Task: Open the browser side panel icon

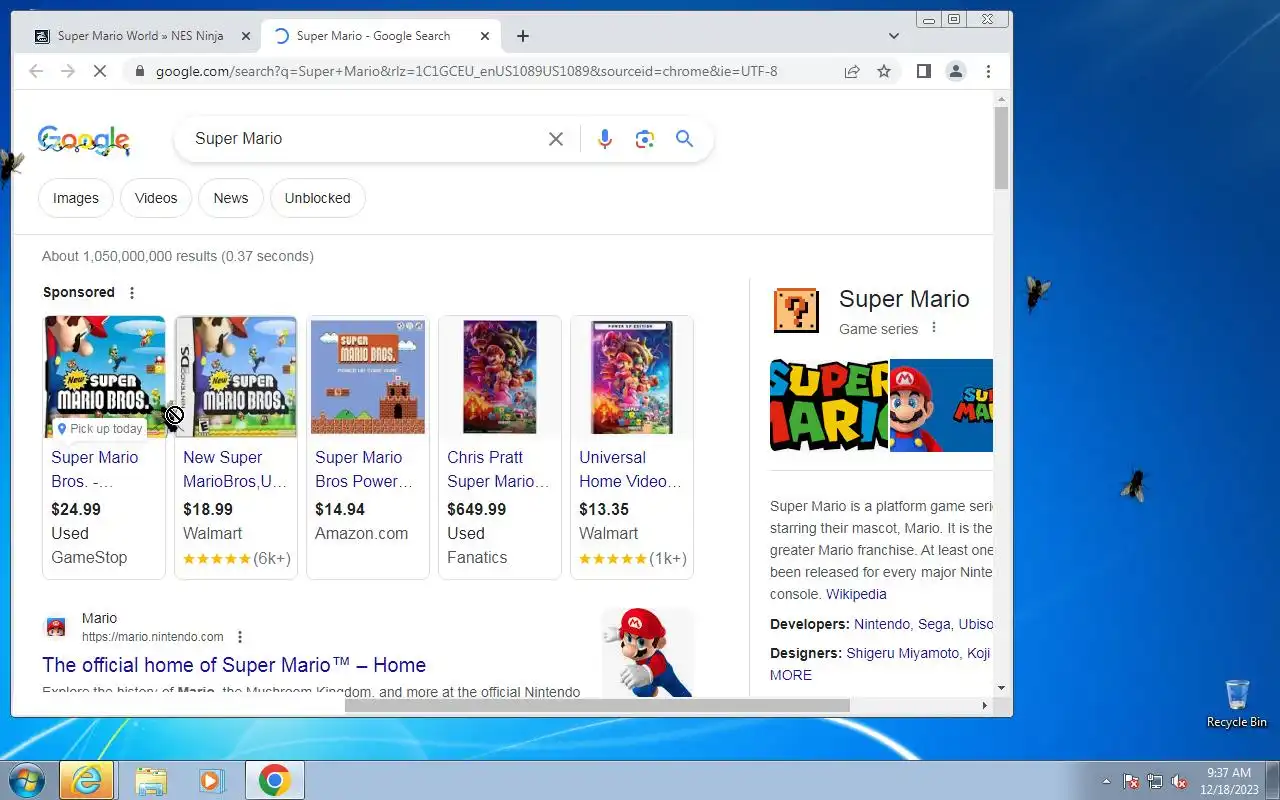Action: 924,71
